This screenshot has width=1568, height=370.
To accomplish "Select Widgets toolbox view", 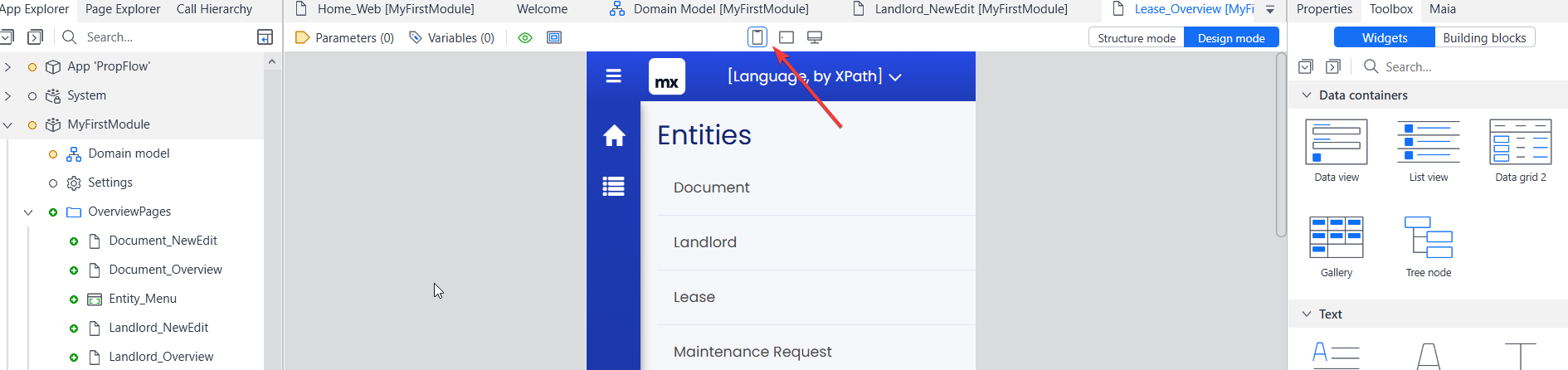I will 1385,37.
